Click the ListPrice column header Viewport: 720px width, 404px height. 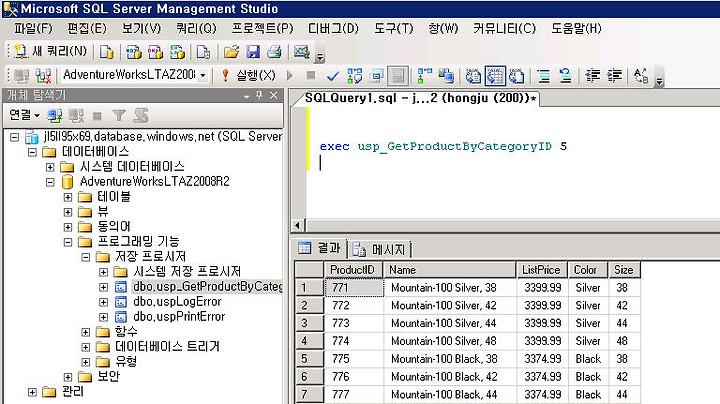541,270
